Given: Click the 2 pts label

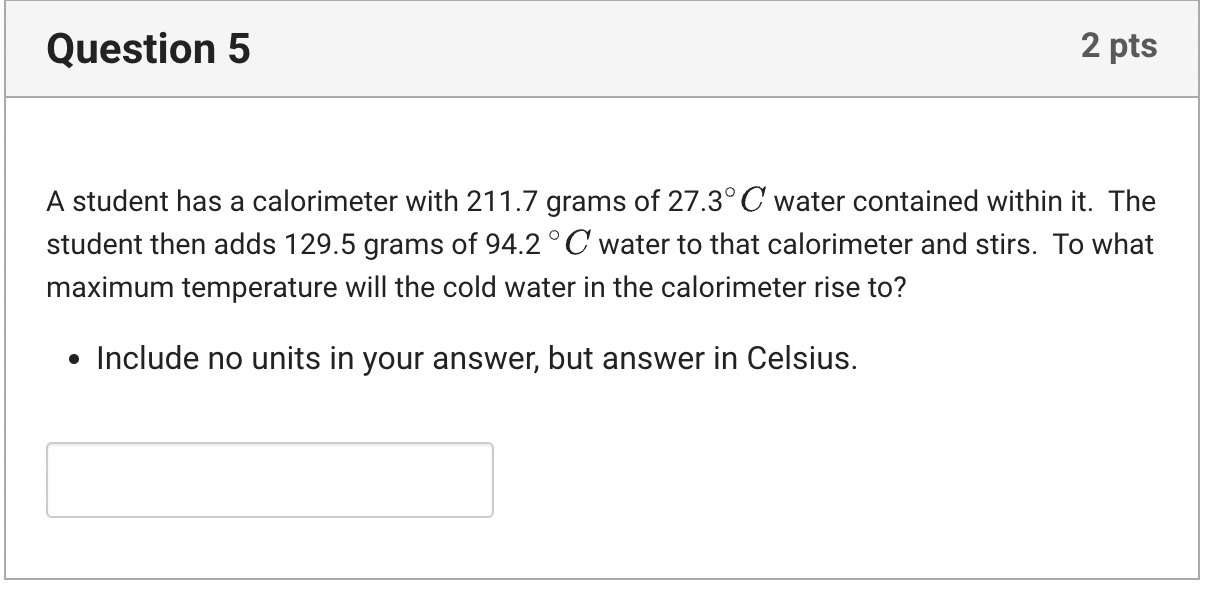Looking at the screenshot, I should pyautogui.click(x=1122, y=46).
